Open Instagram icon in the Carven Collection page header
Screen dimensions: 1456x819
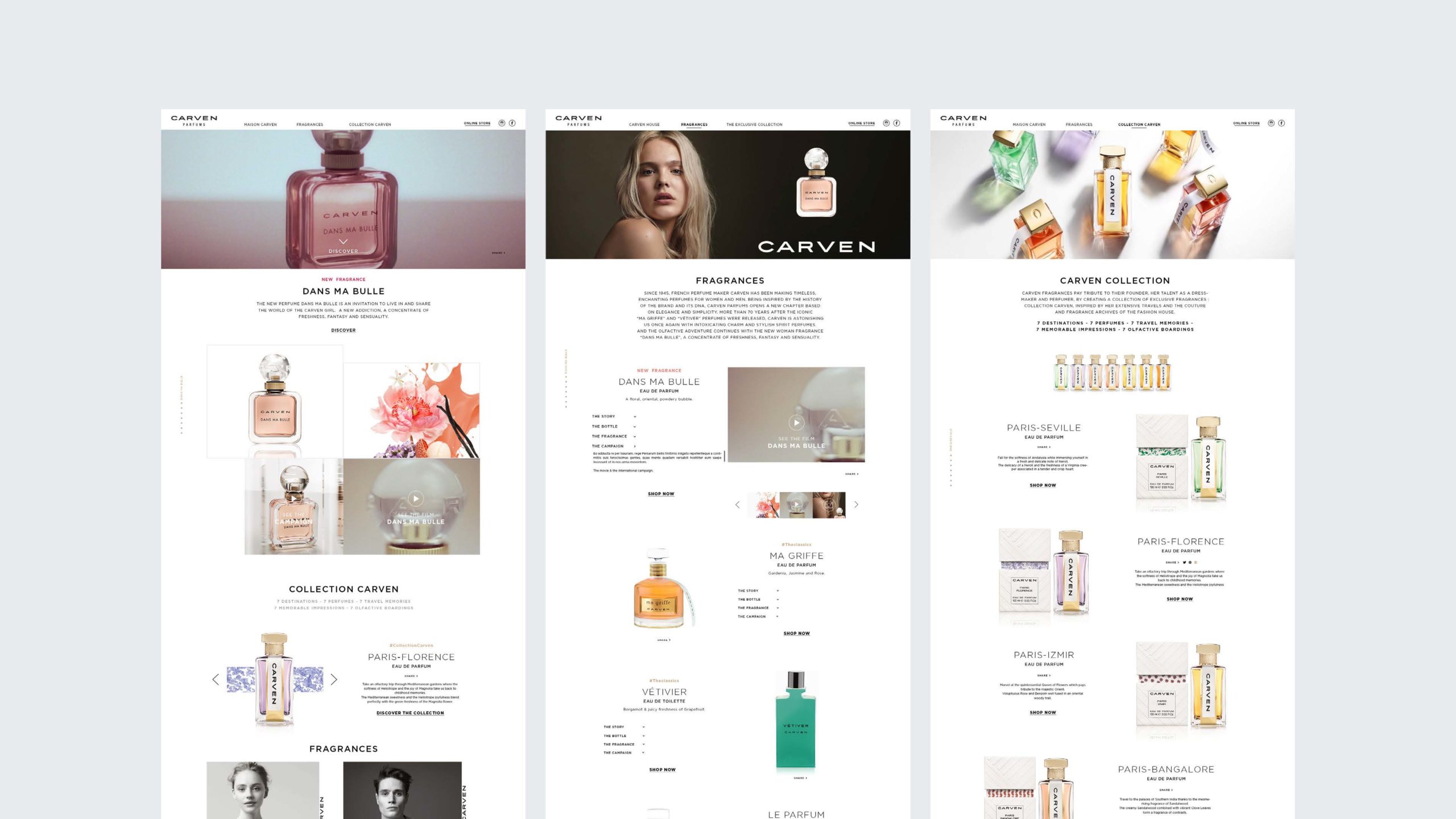tap(1271, 123)
